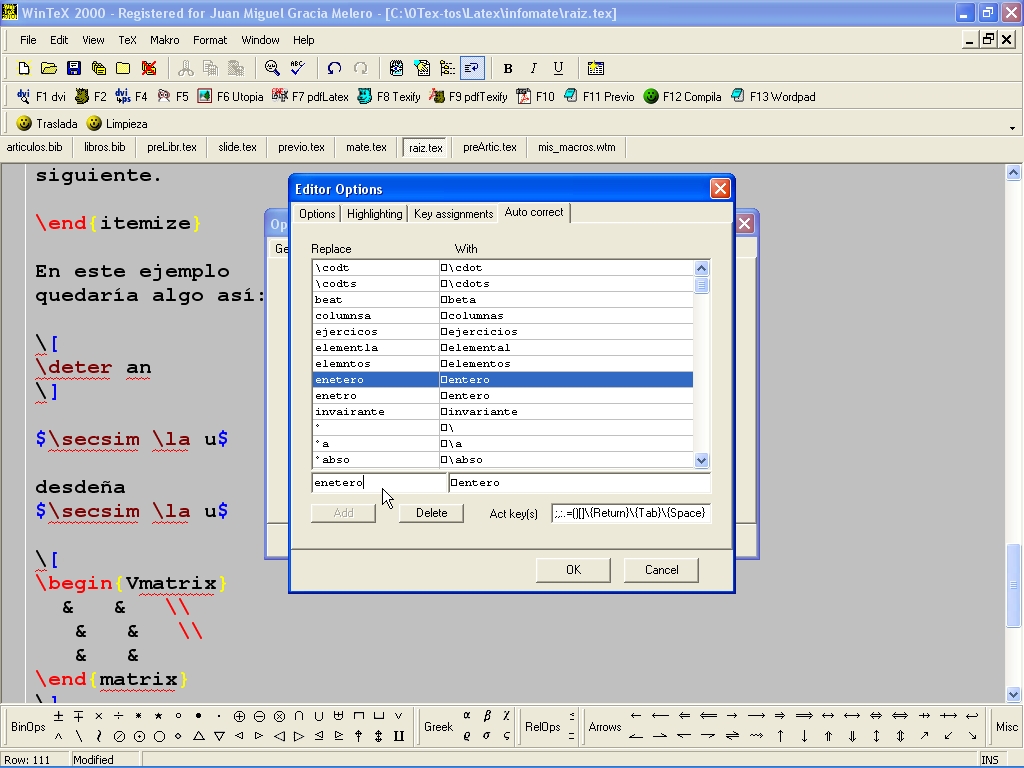Click the Add button
Viewport: 1024px width, 768px height.
344,513
